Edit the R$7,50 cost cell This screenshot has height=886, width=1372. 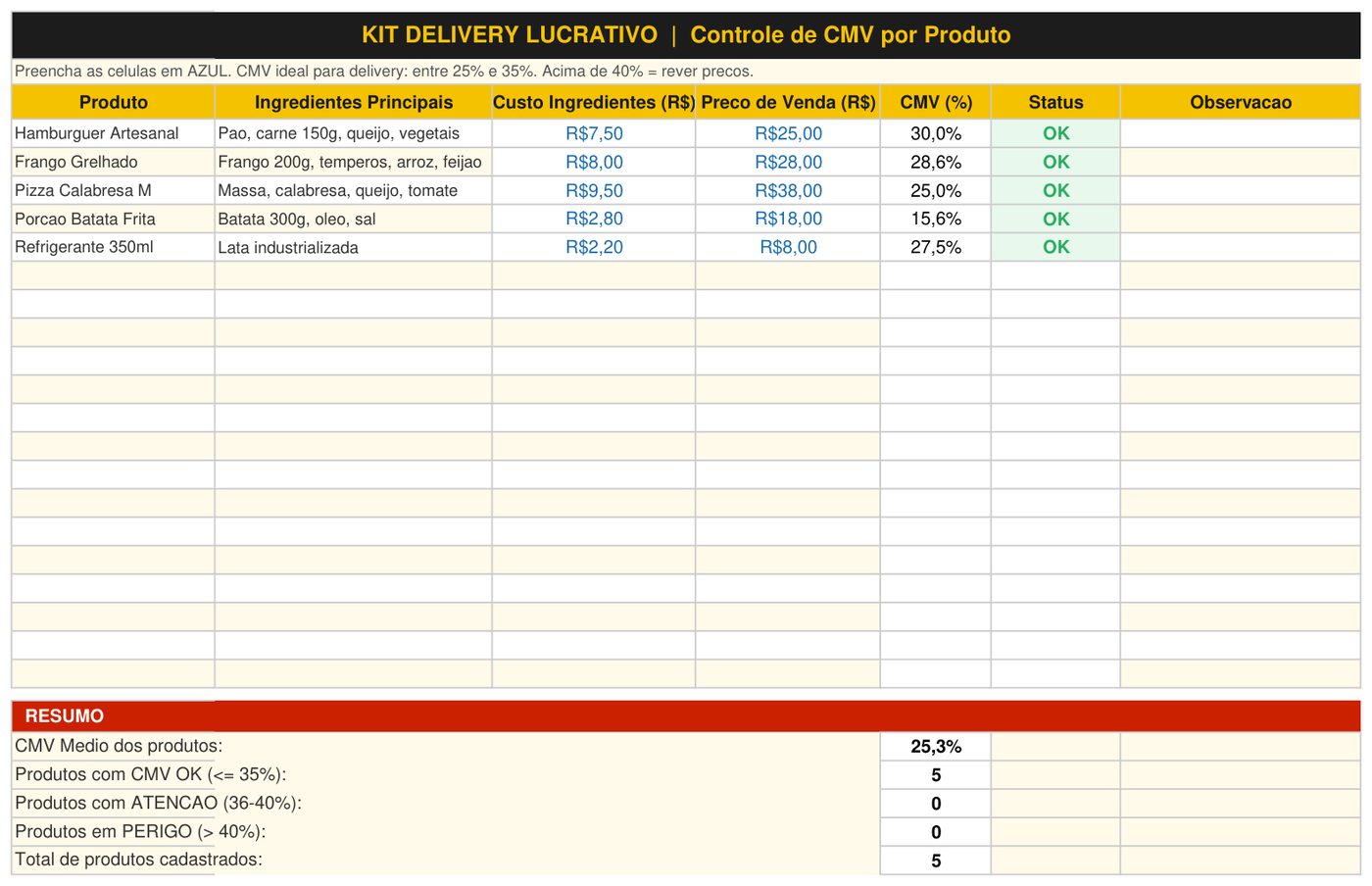coord(594,133)
